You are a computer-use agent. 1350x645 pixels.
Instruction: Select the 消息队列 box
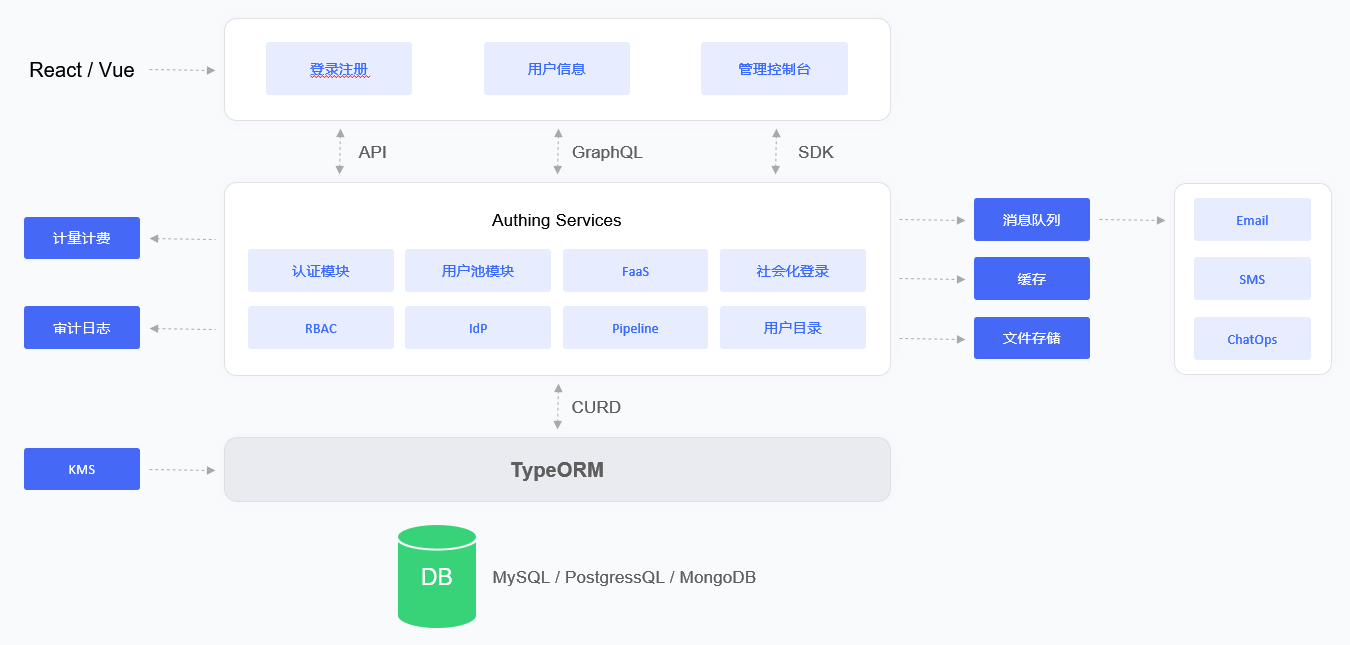(1032, 220)
